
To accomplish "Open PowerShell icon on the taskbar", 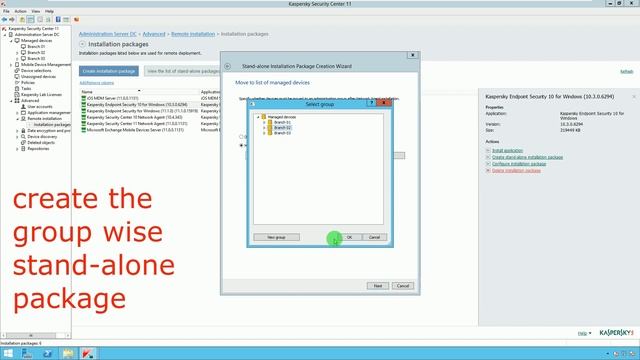I will (x=47, y=353).
